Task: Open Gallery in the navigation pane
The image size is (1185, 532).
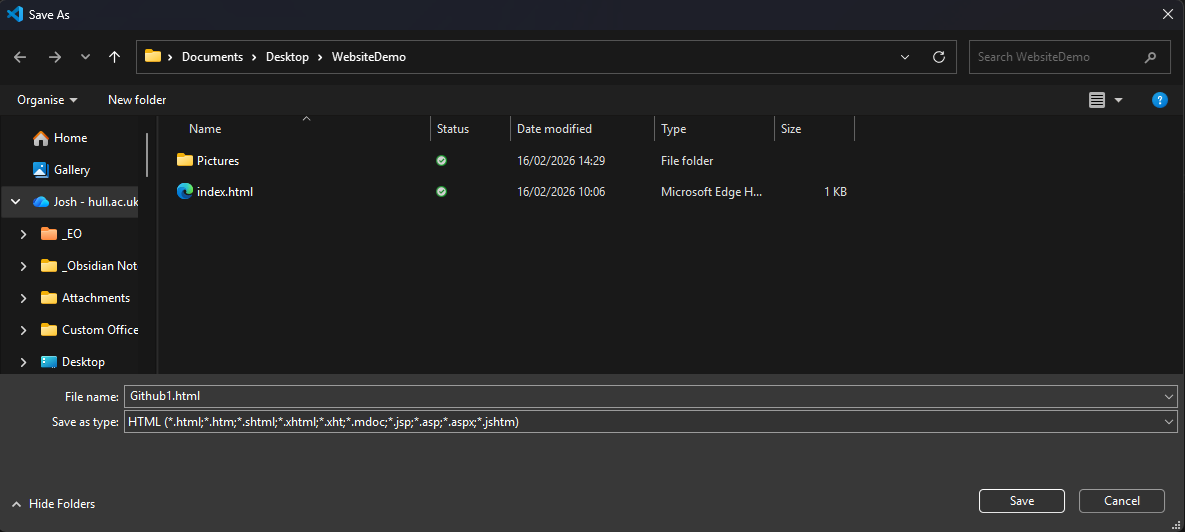Action: tap(72, 169)
